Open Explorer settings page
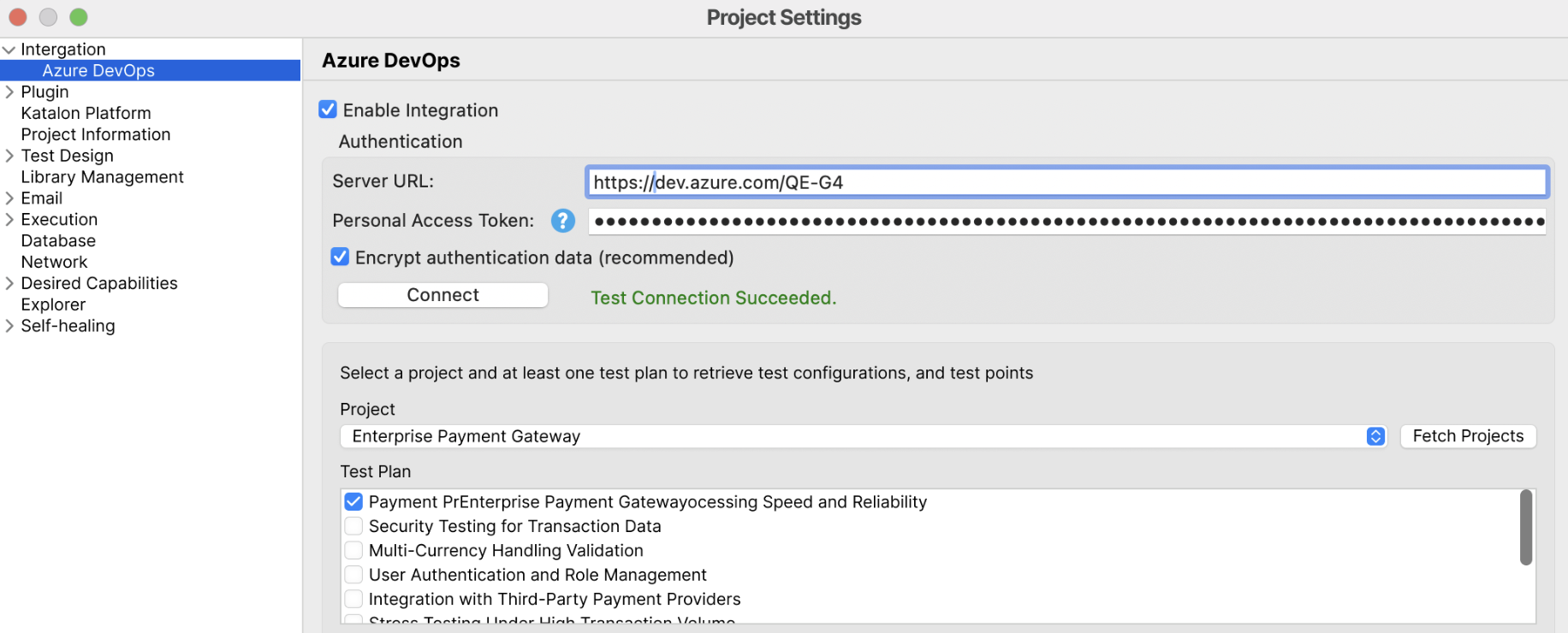 pyautogui.click(x=53, y=305)
